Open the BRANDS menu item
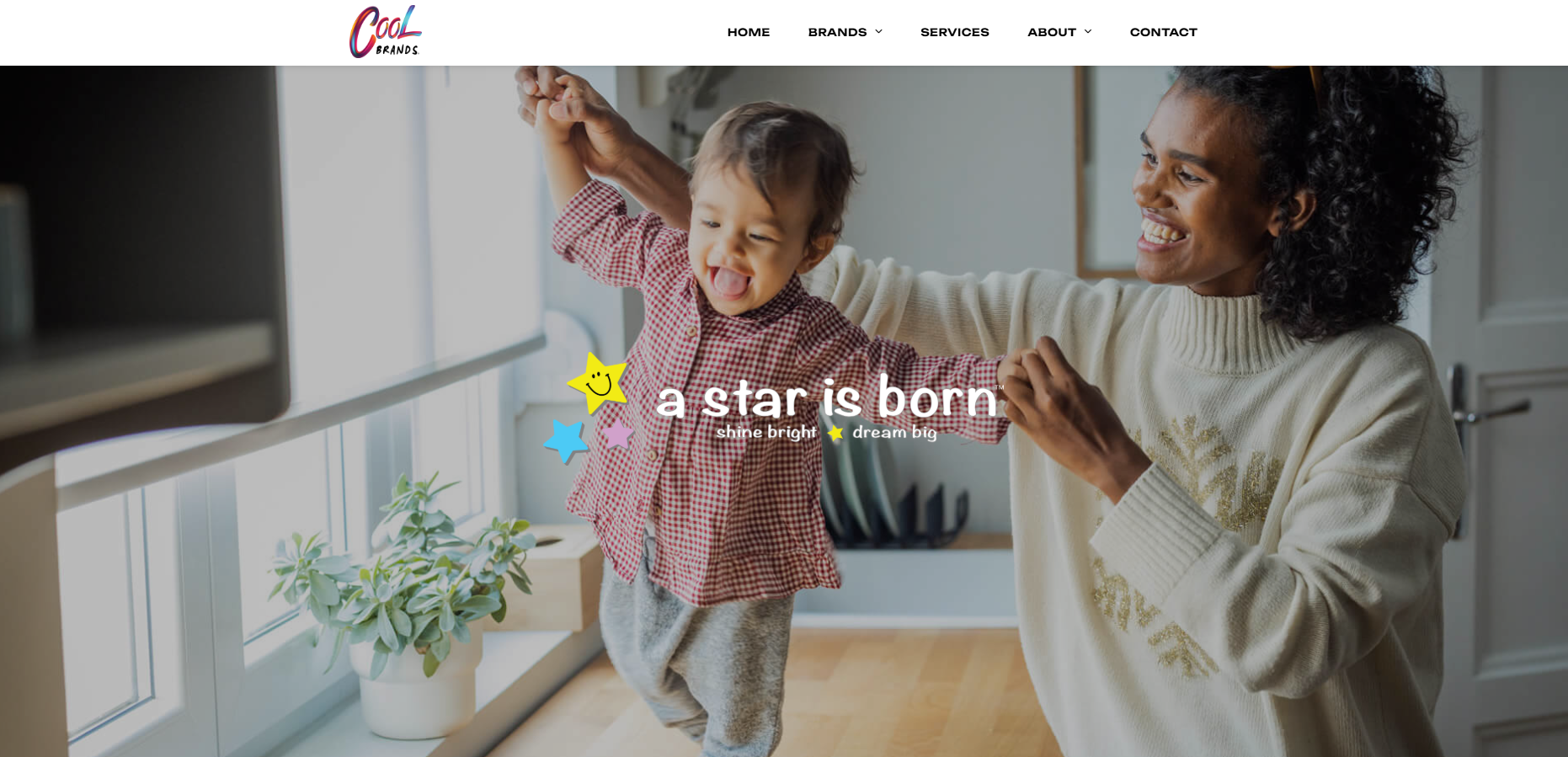 pyautogui.click(x=837, y=32)
